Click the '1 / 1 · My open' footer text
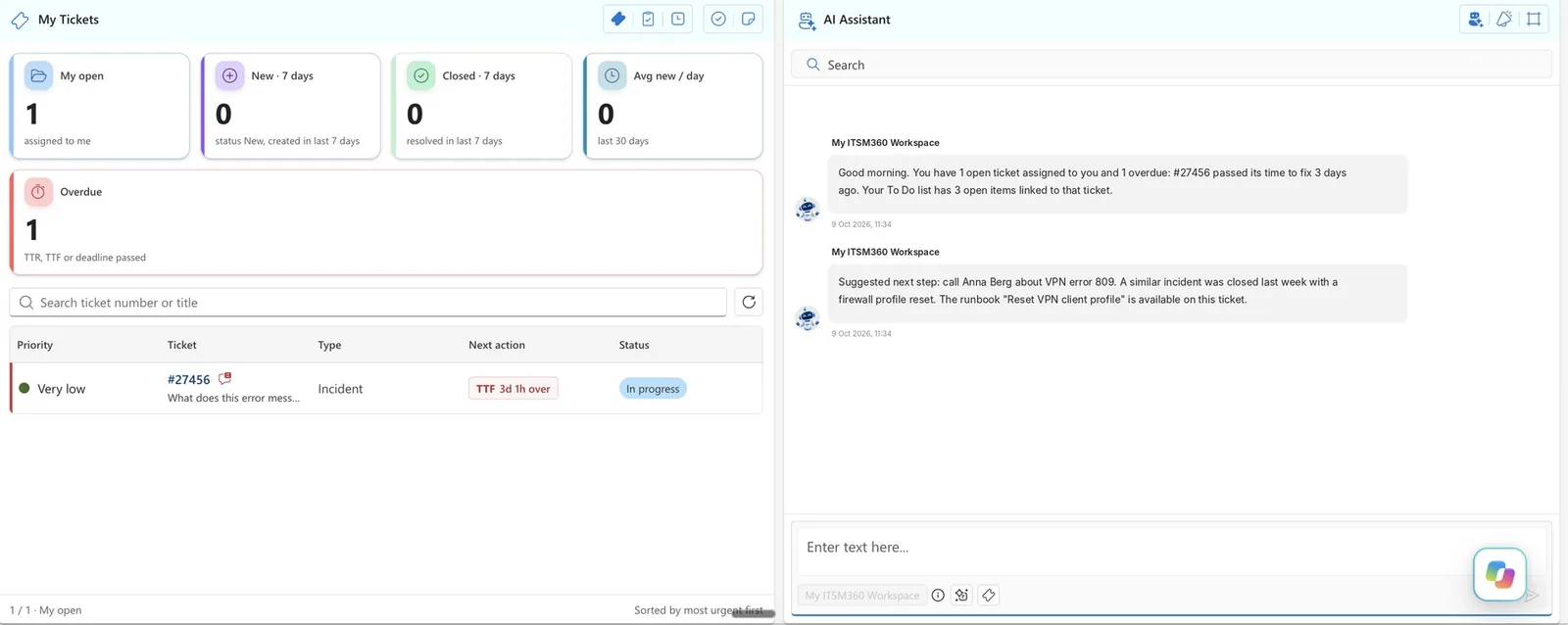The image size is (1568, 625). (x=46, y=609)
